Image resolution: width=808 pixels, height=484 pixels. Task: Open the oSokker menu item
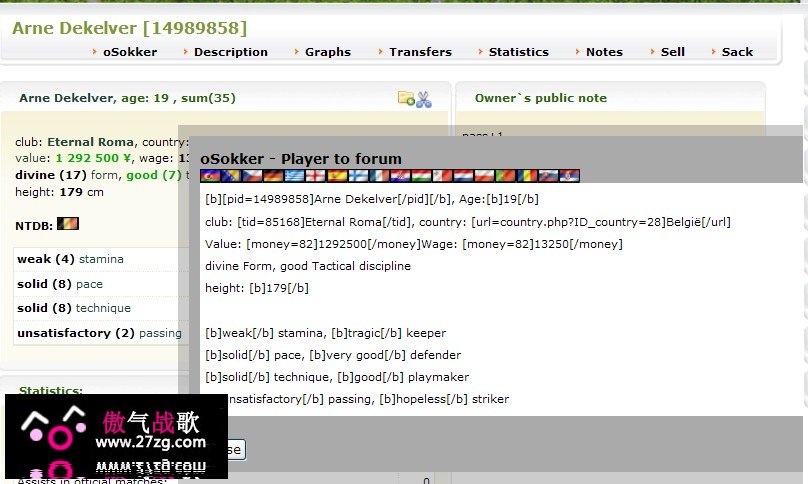130,52
